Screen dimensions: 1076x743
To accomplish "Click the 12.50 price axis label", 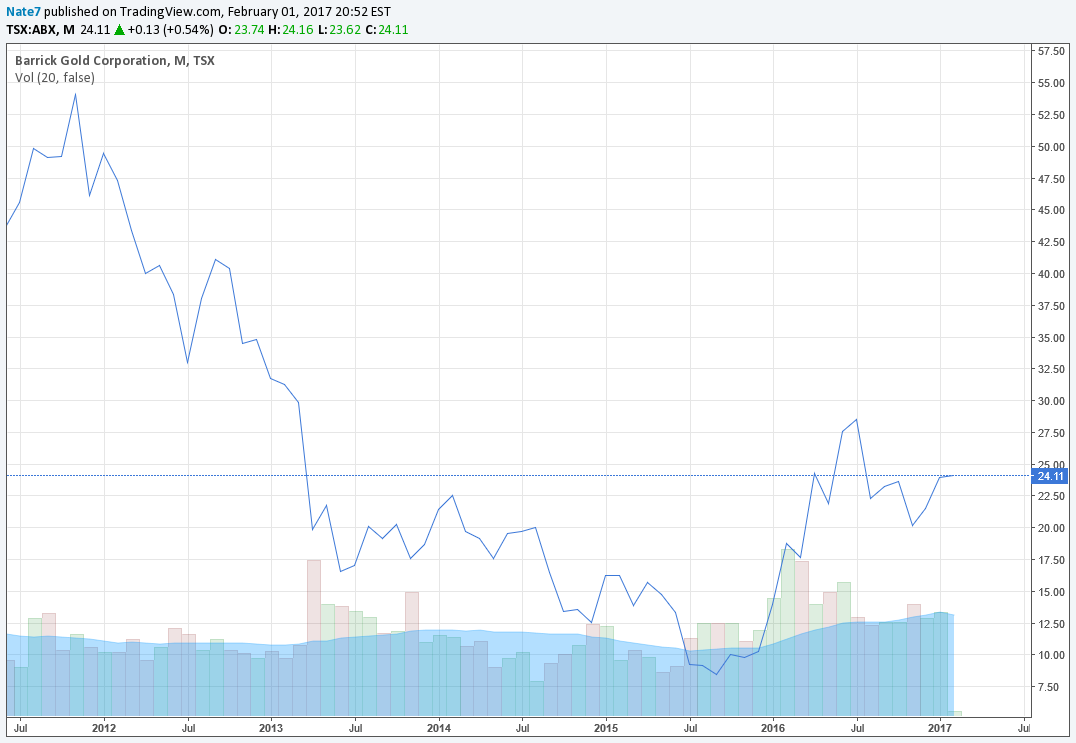I will point(1051,624).
